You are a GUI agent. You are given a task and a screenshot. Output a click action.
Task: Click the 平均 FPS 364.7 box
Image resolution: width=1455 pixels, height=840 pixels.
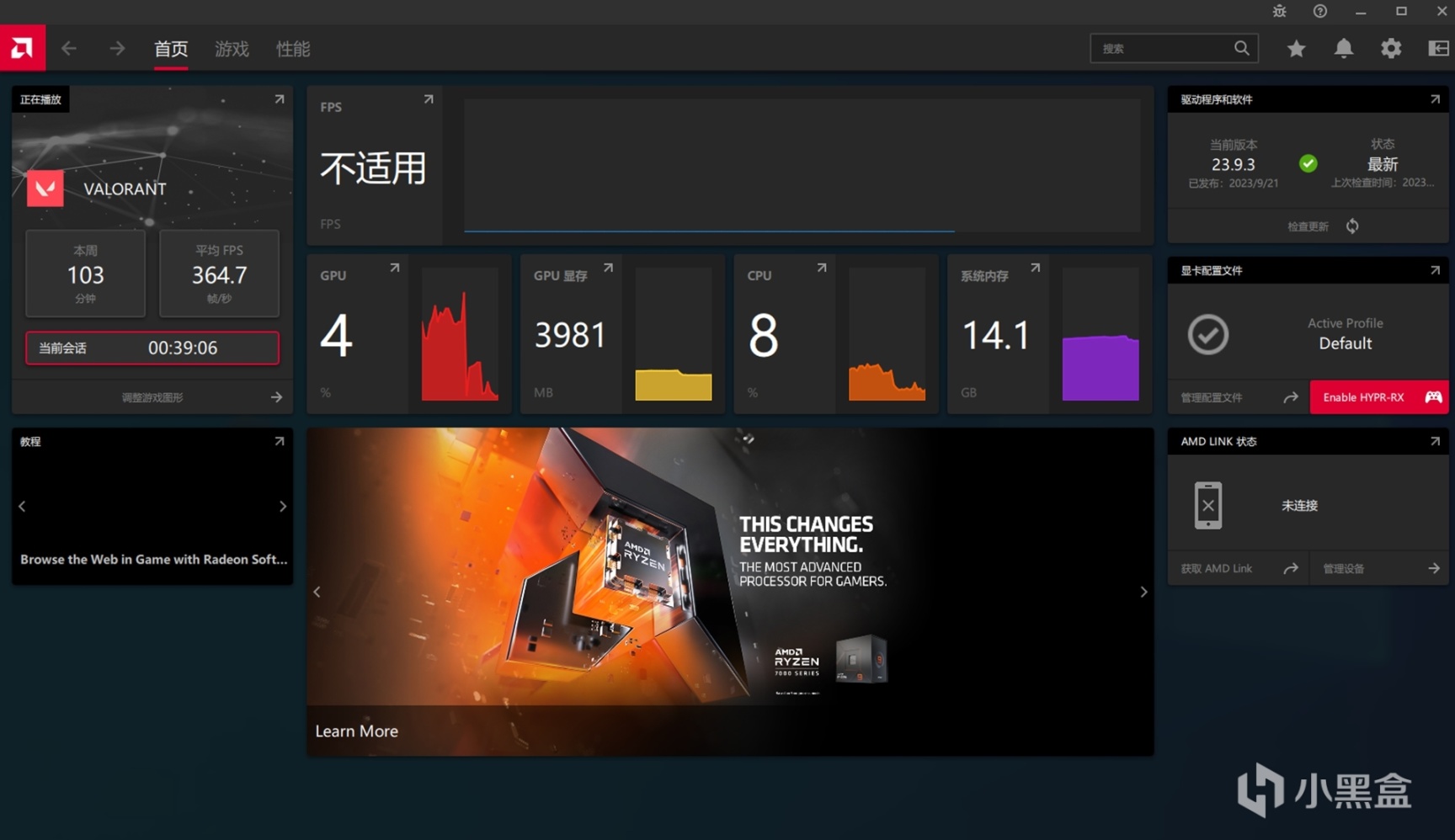coord(219,274)
